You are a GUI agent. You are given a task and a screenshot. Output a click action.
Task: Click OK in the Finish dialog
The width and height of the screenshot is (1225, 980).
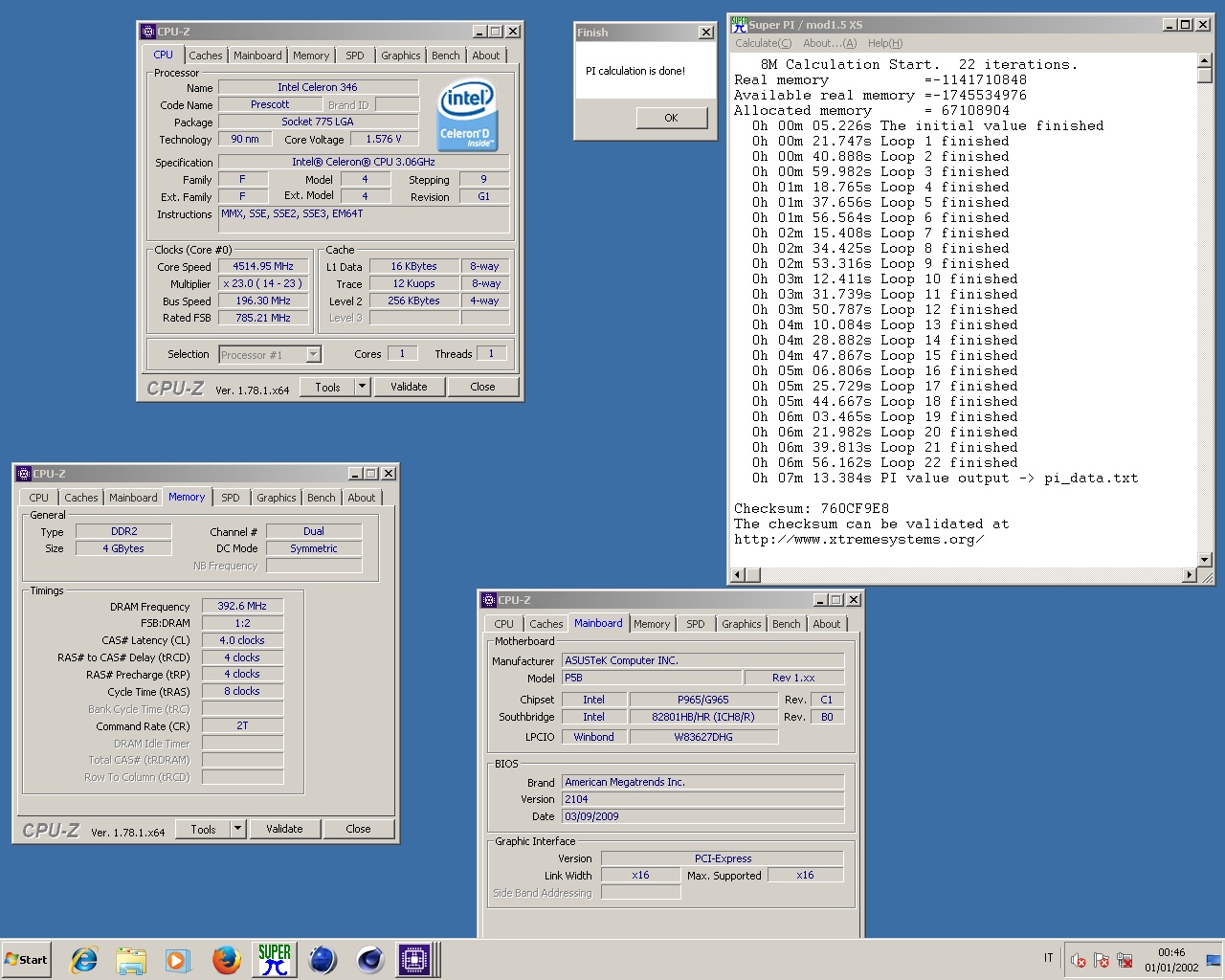(x=671, y=118)
